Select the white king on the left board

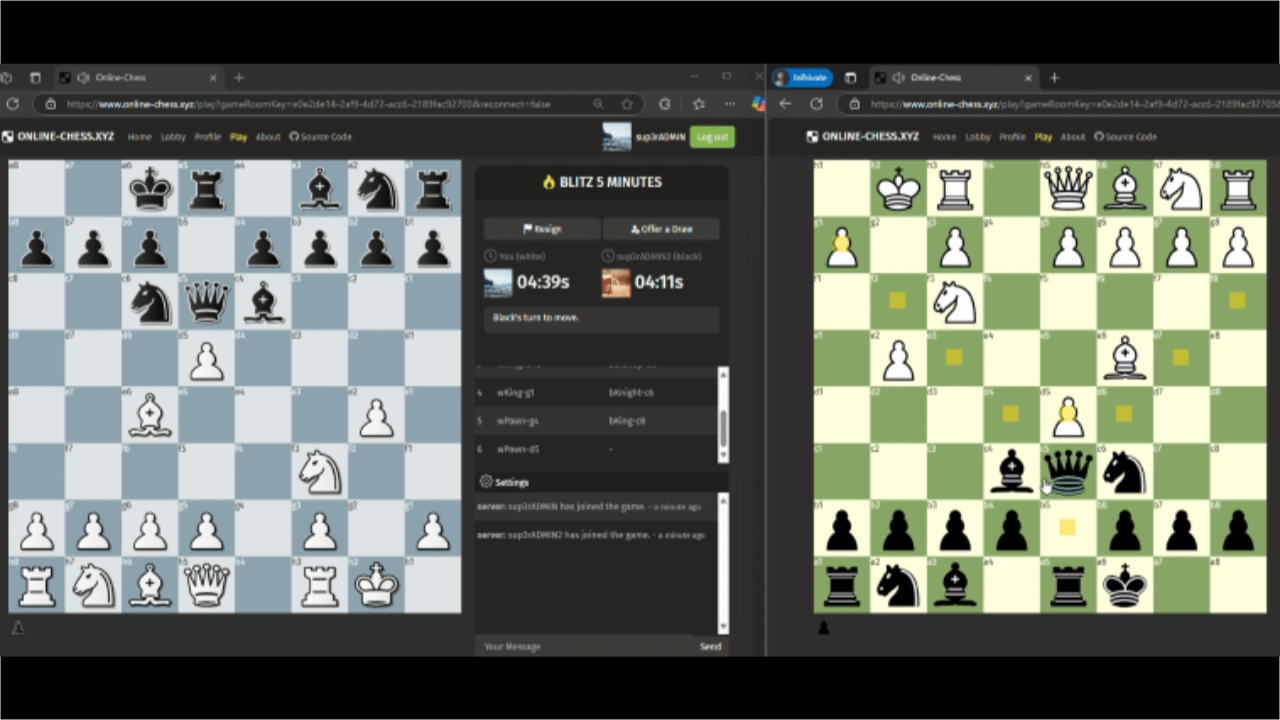376,585
